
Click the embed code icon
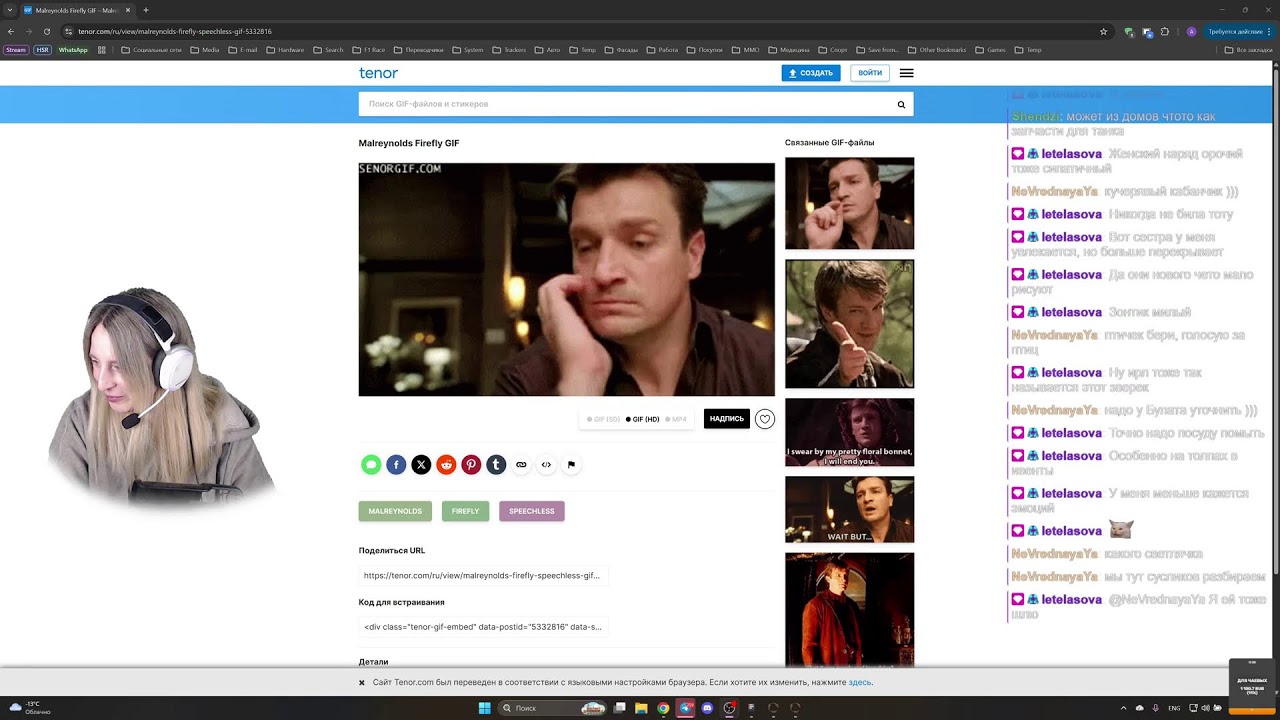tap(546, 464)
